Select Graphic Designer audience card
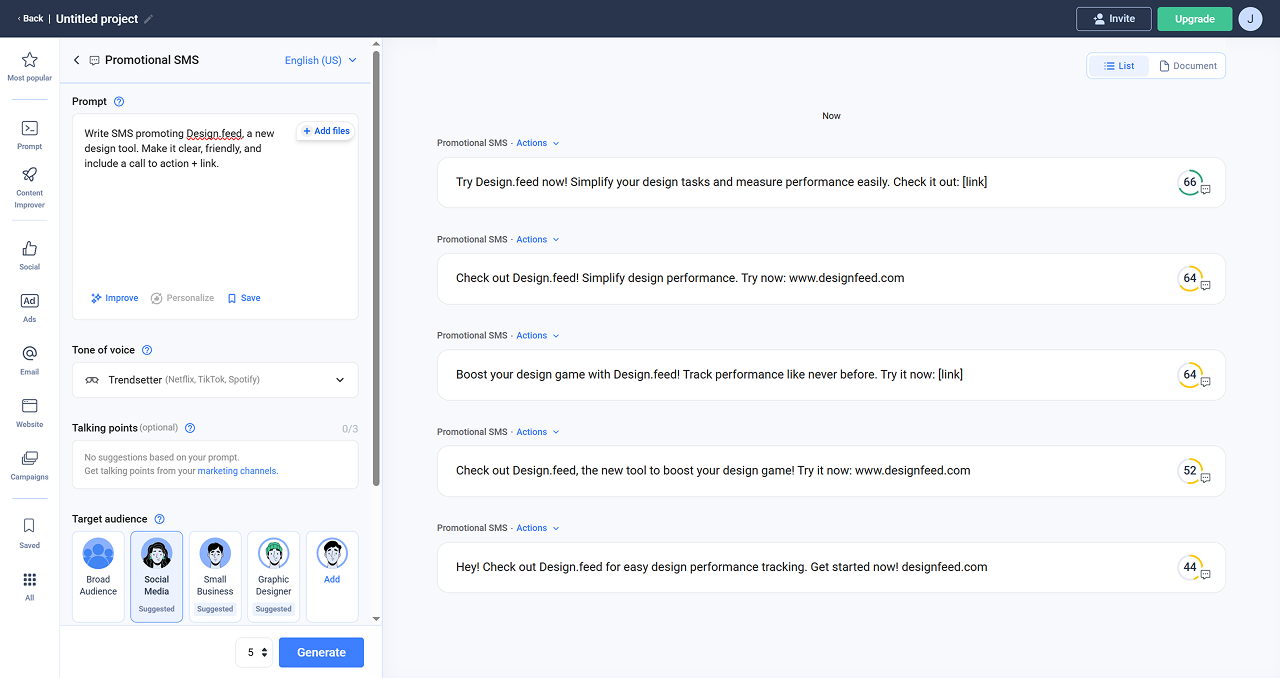Screen dimensions: 1280x678 coord(273,576)
